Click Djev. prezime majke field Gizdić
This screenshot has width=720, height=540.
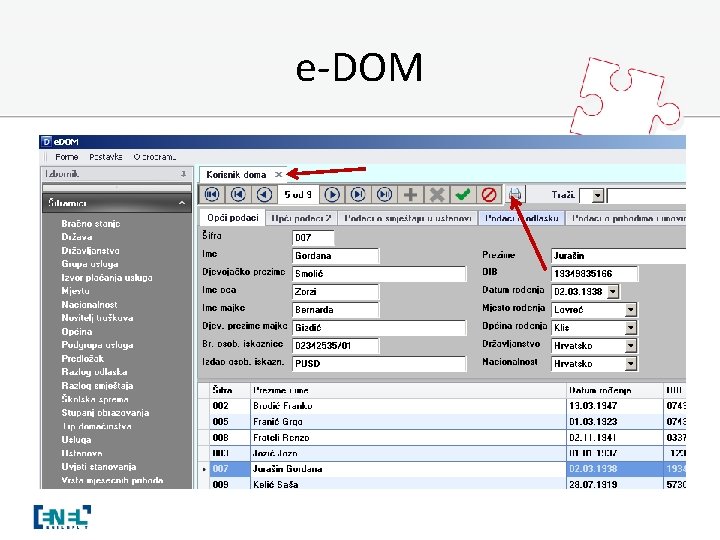(x=379, y=328)
